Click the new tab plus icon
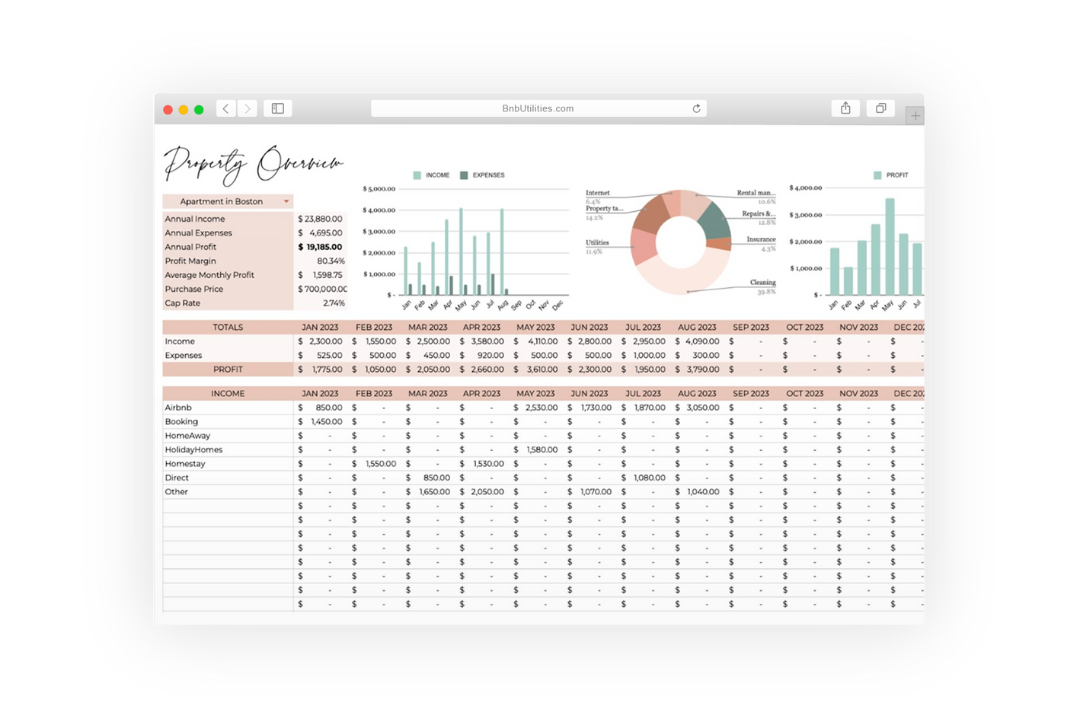The image size is (1080, 720). tap(915, 116)
